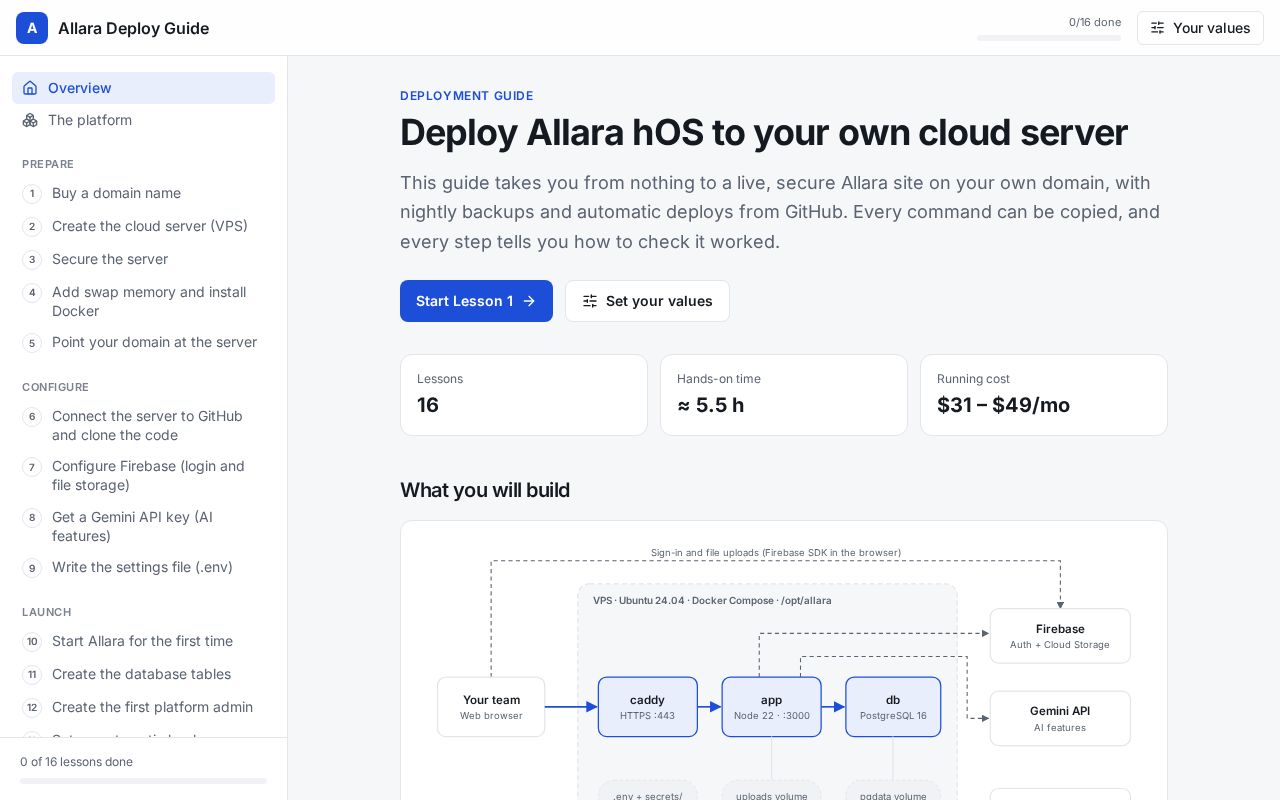Open Create the cloud server (VPS) lesson
The width and height of the screenshot is (1280, 800).
(x=143, y=226)
